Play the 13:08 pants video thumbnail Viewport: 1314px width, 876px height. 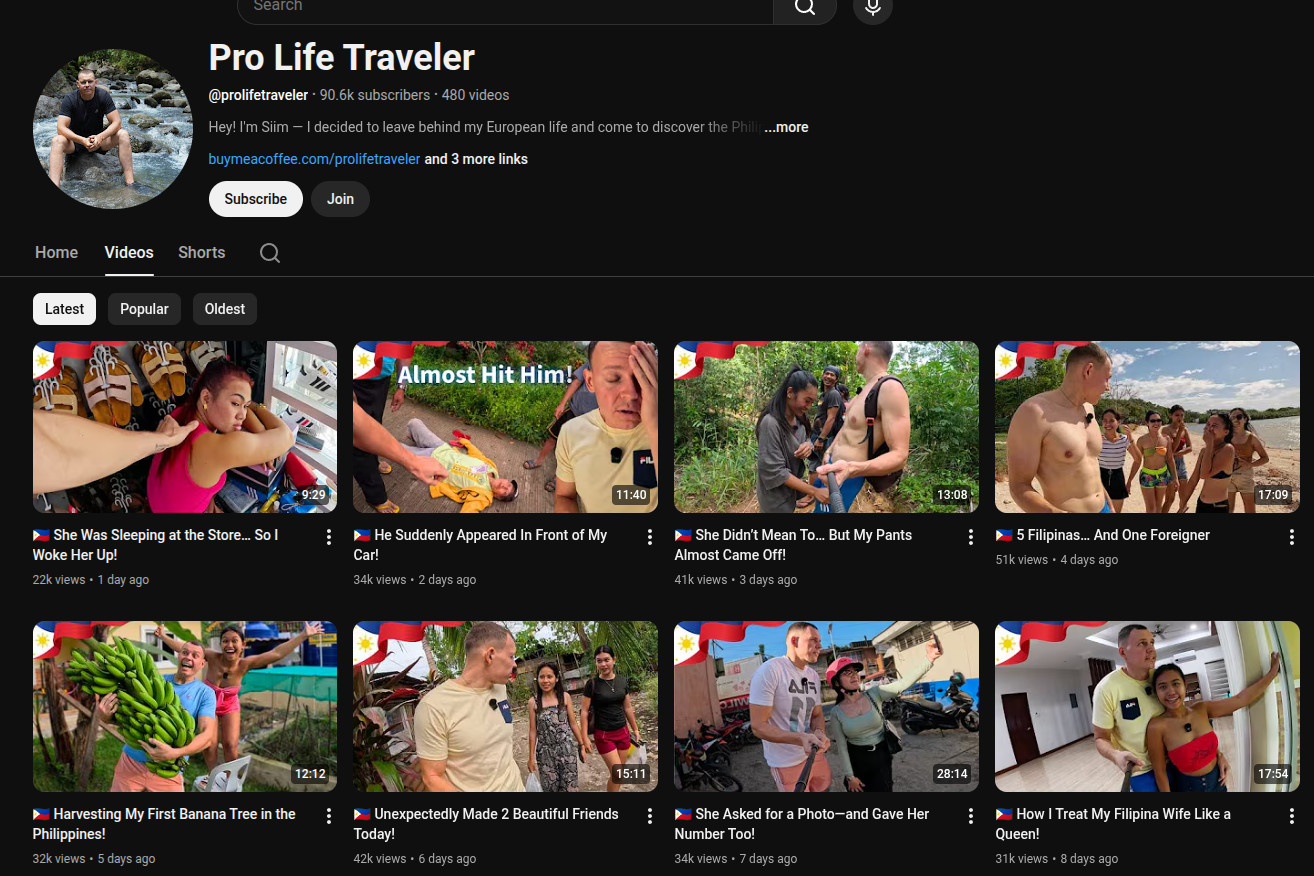(827, 427)
